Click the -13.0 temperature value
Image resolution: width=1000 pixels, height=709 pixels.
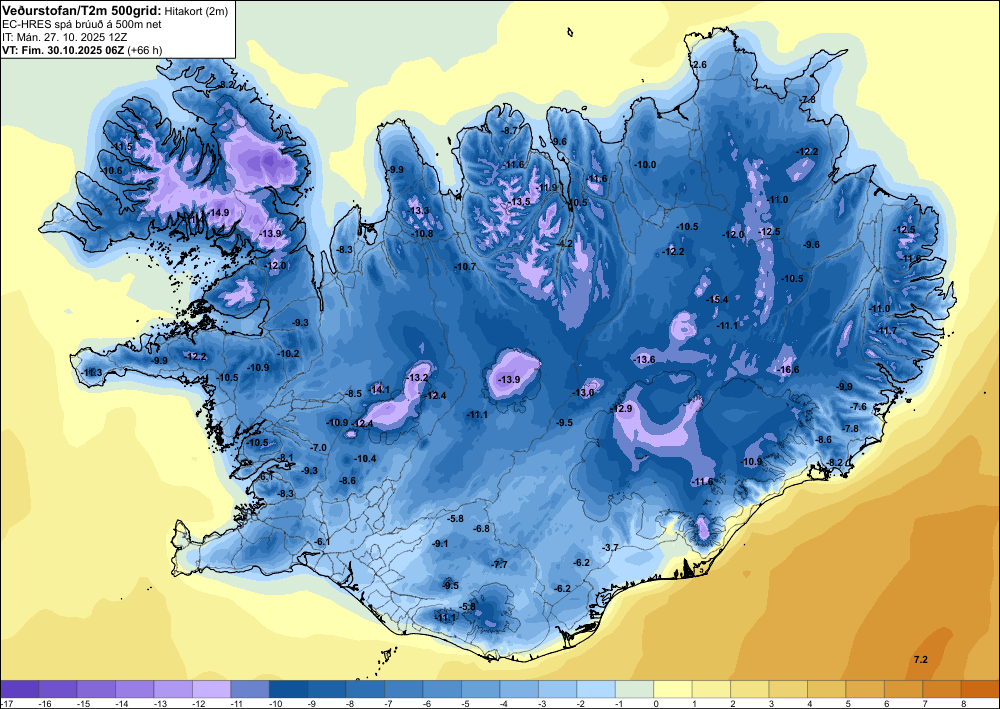583,393
